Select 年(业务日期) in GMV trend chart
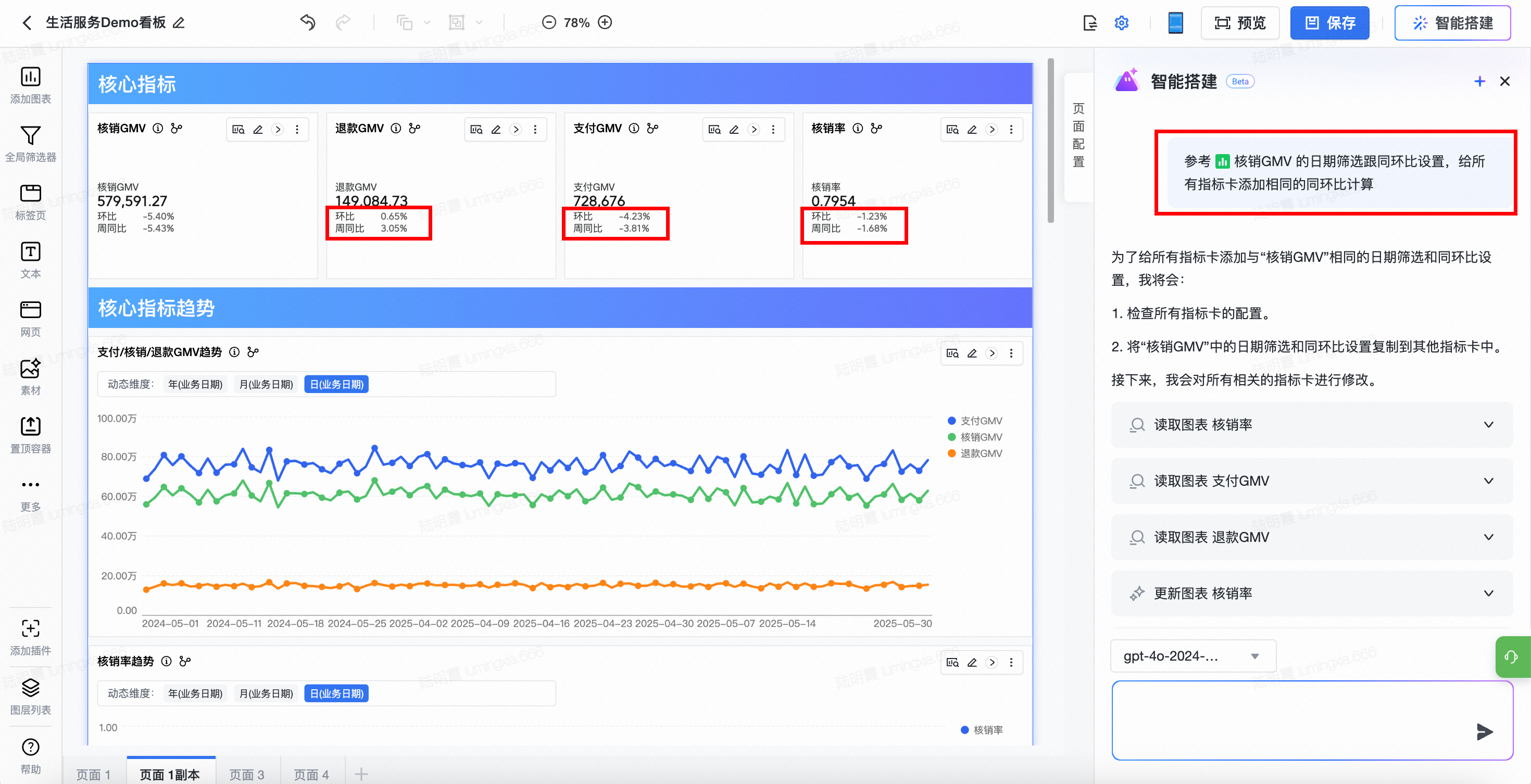Image resolution: width=1531 pixels, height=784 pixels. tap(195, 384)
